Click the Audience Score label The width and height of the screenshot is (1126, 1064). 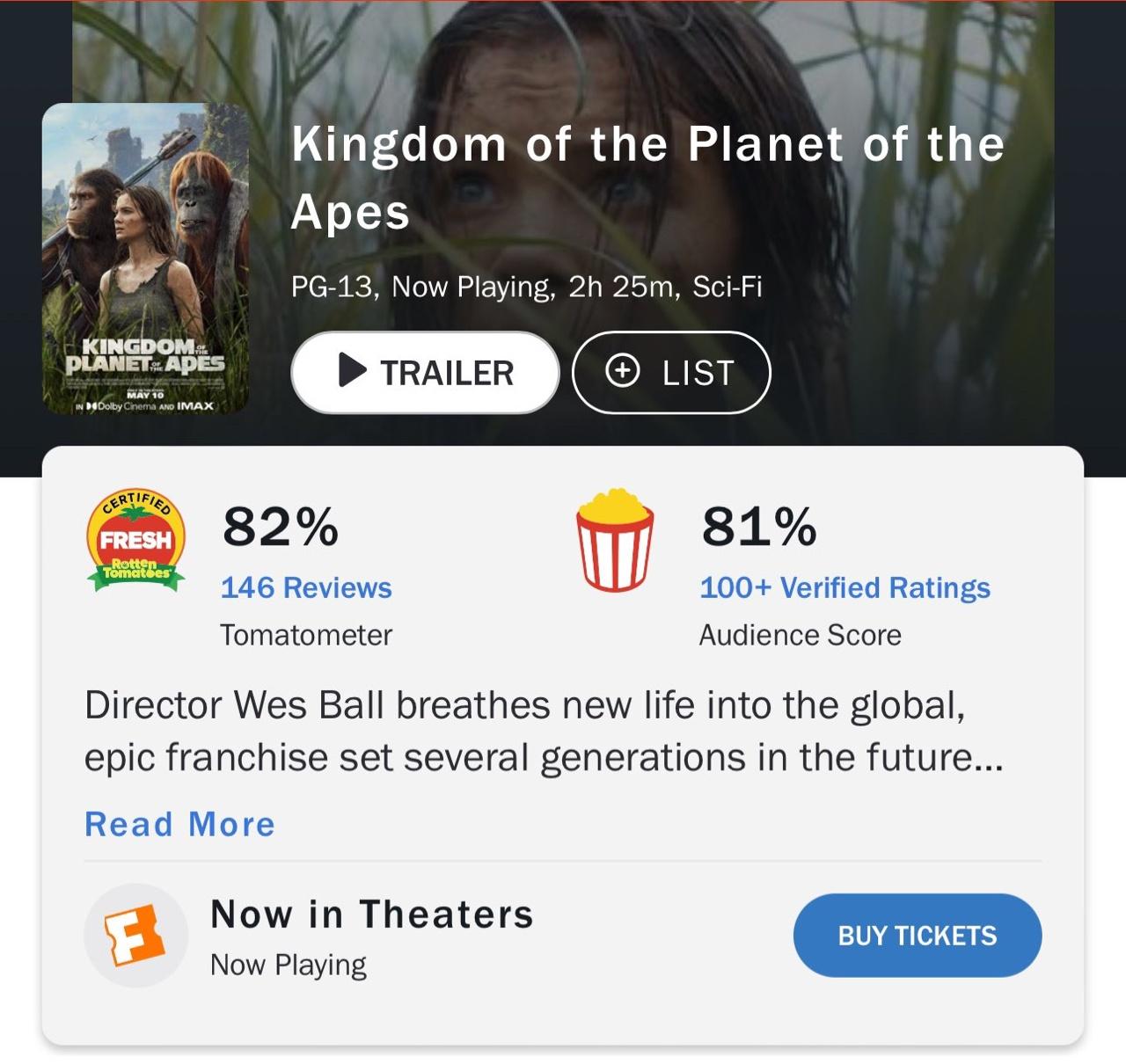point(800,635)
